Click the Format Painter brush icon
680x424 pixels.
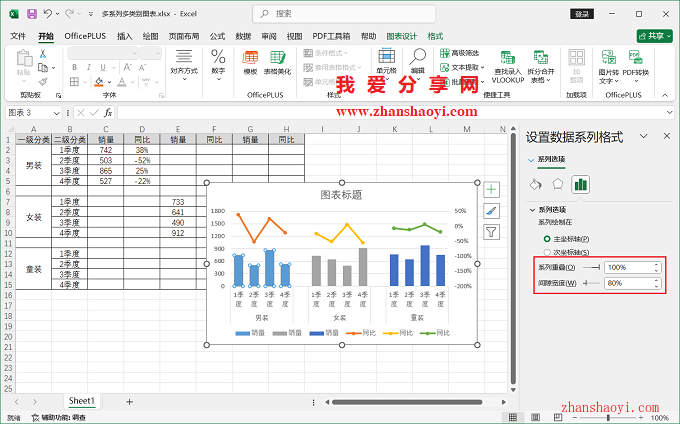click(x=43, y=82)
